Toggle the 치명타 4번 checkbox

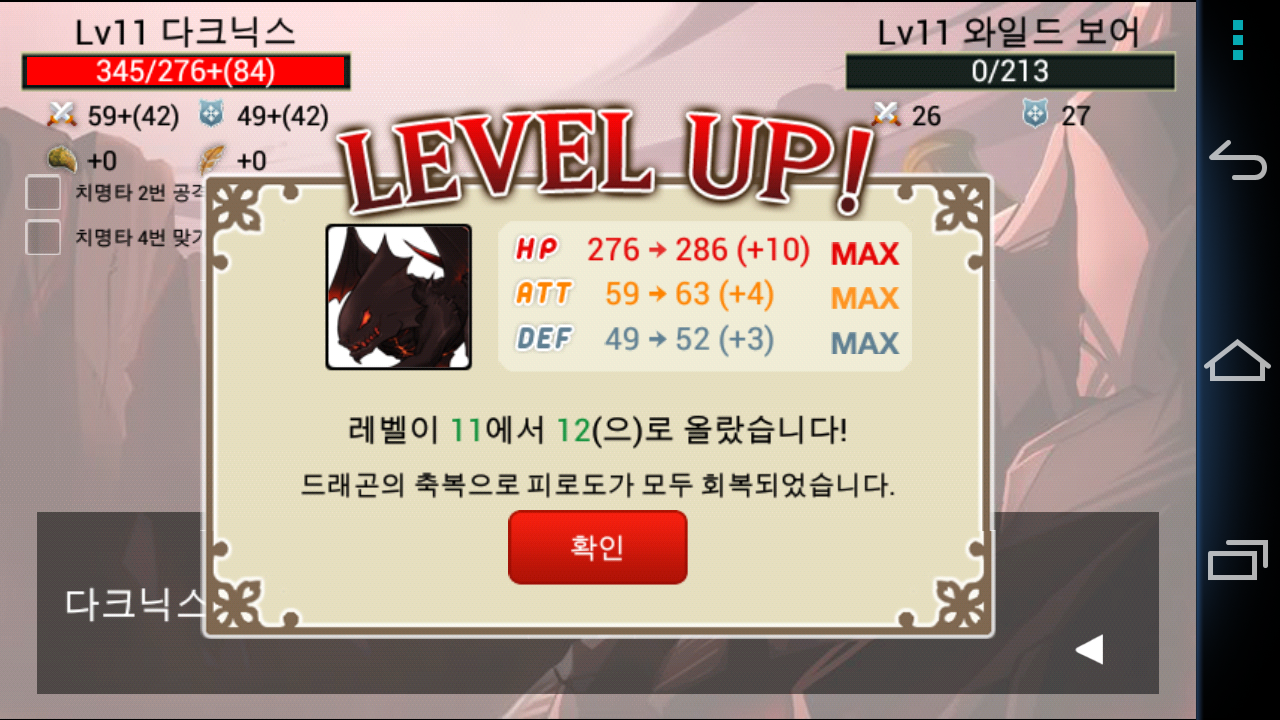(43, 238)
